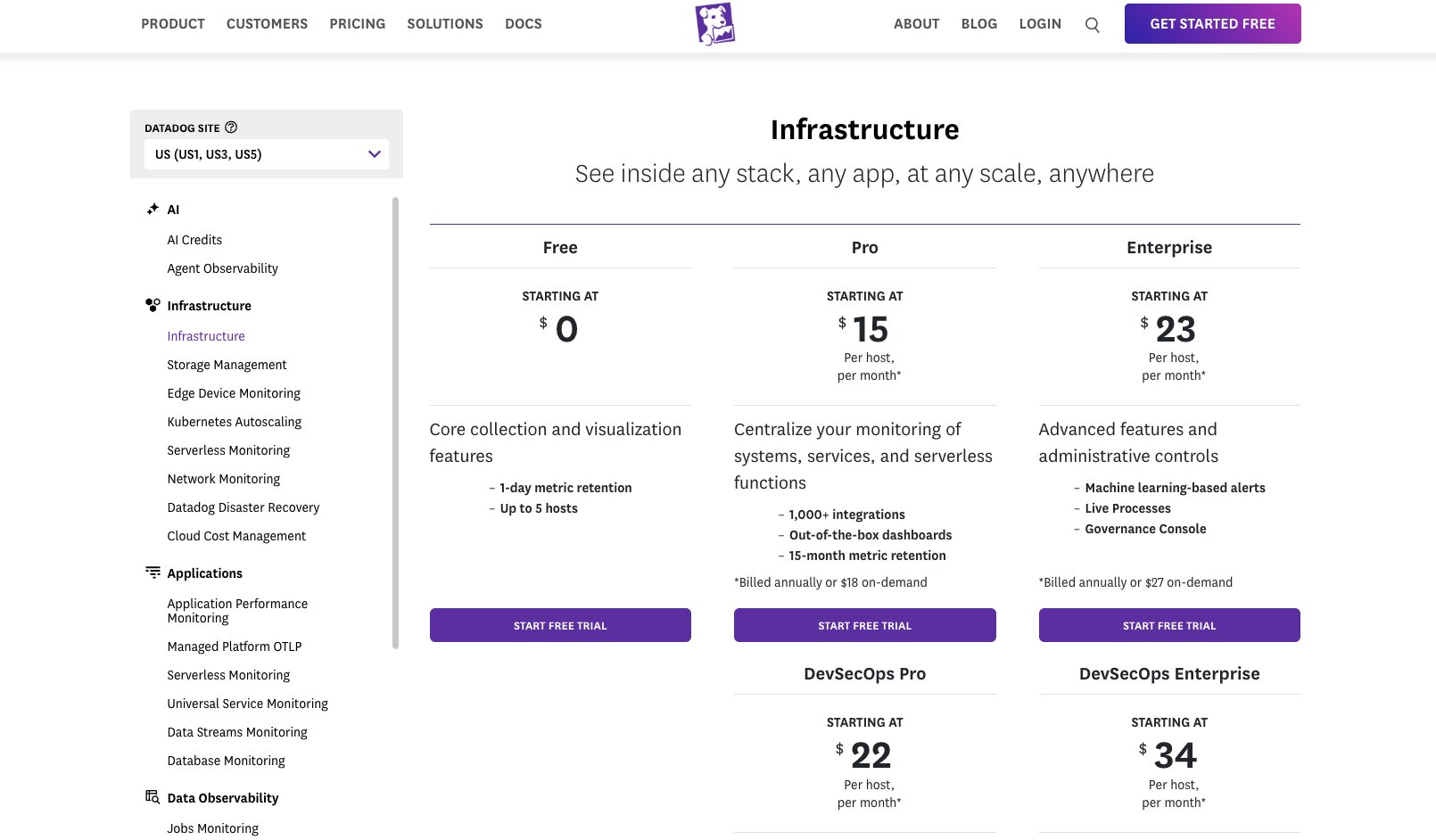Go to Edge Device Monitoring

pos(234,393)
